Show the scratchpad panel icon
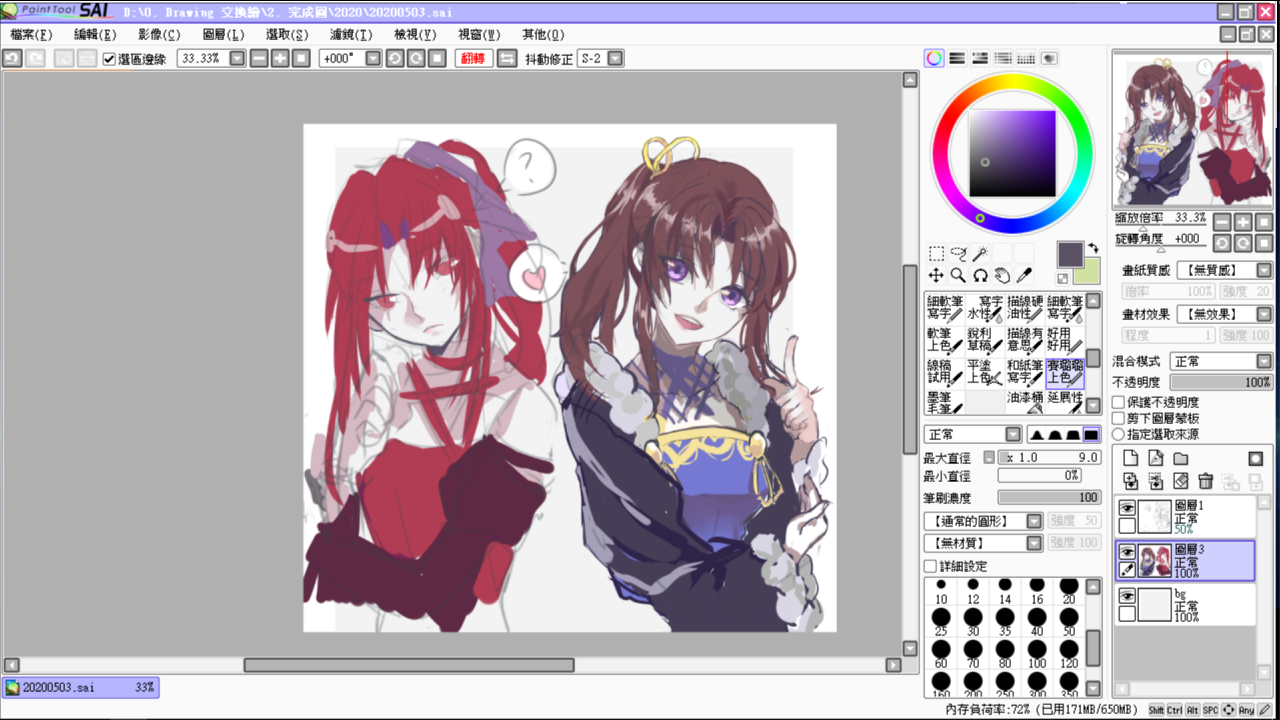The width and height of the screenshot is (1280, 720). tap(1049, 58)
